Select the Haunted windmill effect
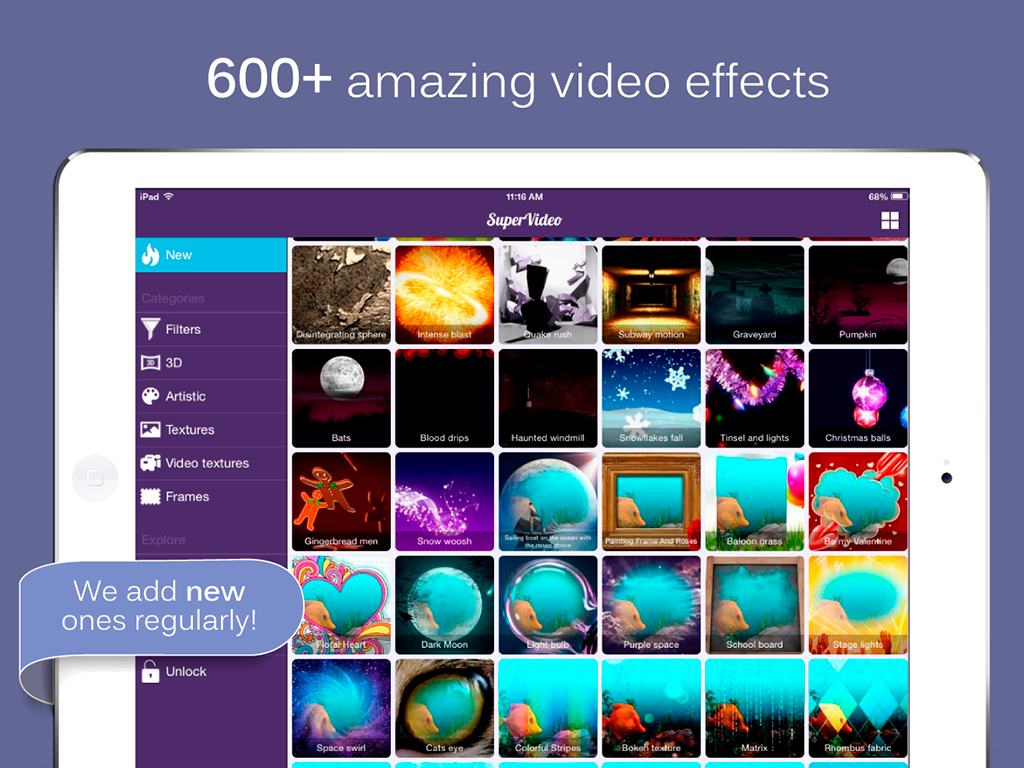Screen dimensions: 1024x768 coord(548,398)
